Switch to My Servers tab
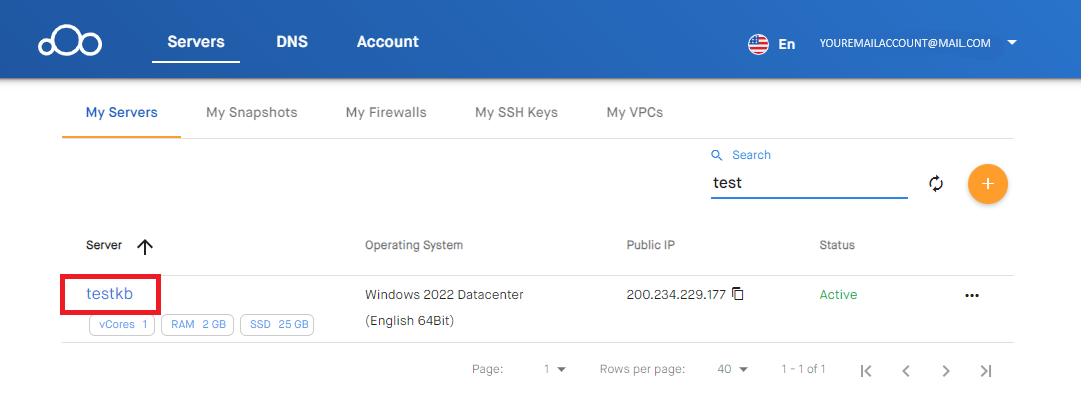This screenshot has width=1081, height=418. (121, 112)
